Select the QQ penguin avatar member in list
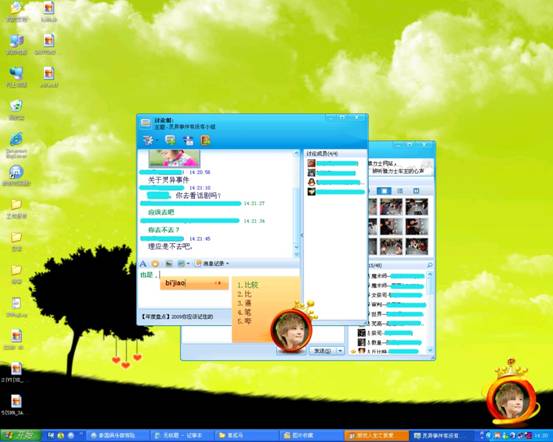 [x=336, y=182]
